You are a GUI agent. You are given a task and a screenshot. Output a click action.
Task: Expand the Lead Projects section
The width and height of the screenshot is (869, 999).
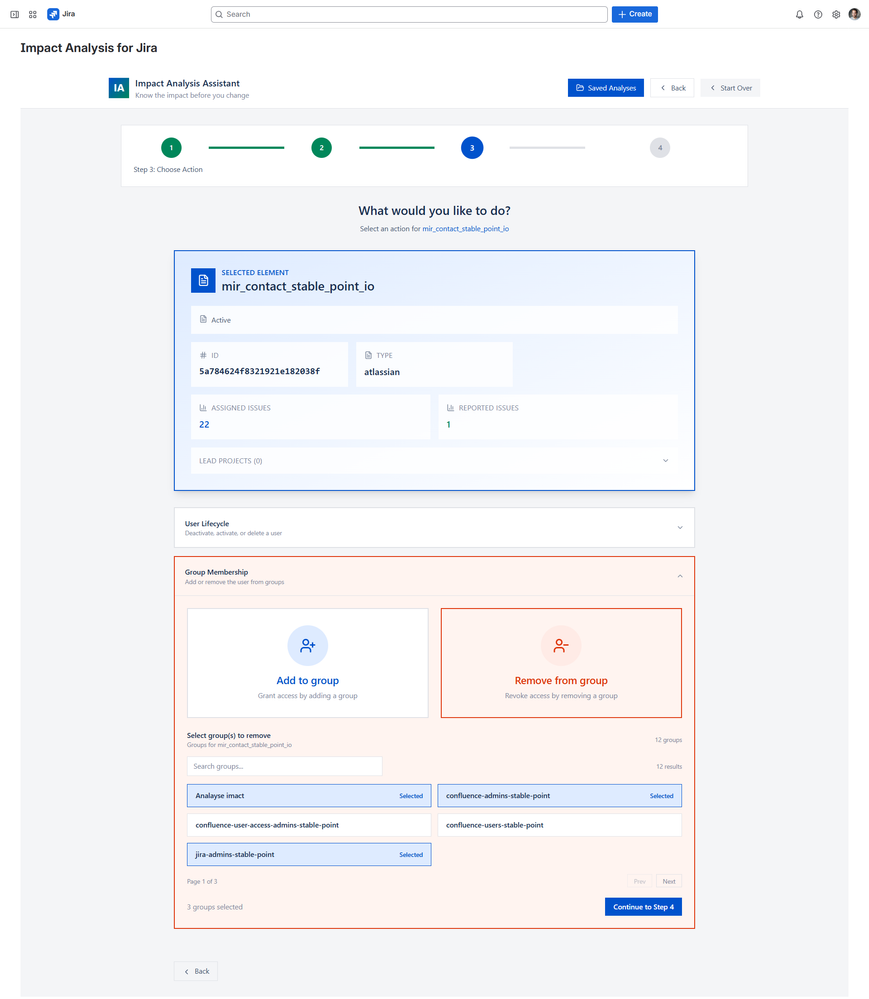[x=664, y=460]
